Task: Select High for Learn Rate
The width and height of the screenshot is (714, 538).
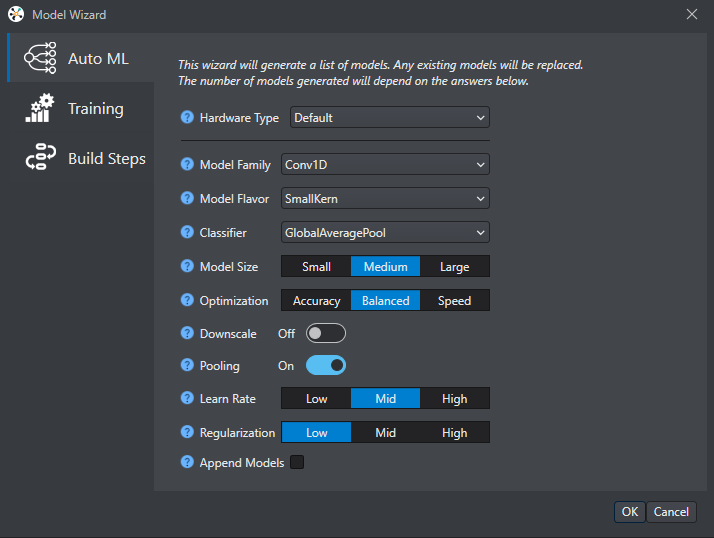Action: 454,399
